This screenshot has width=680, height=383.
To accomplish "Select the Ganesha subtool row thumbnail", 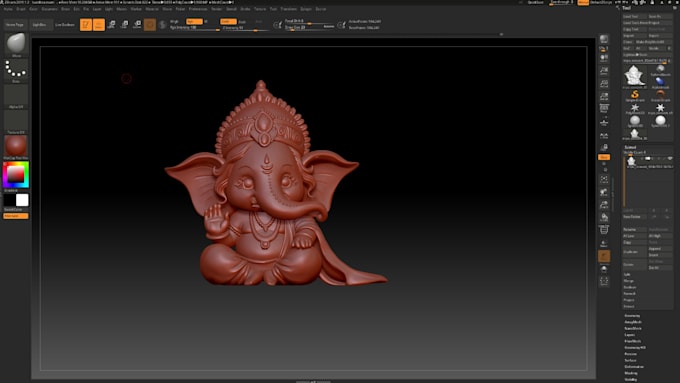I will coord(632,161).
